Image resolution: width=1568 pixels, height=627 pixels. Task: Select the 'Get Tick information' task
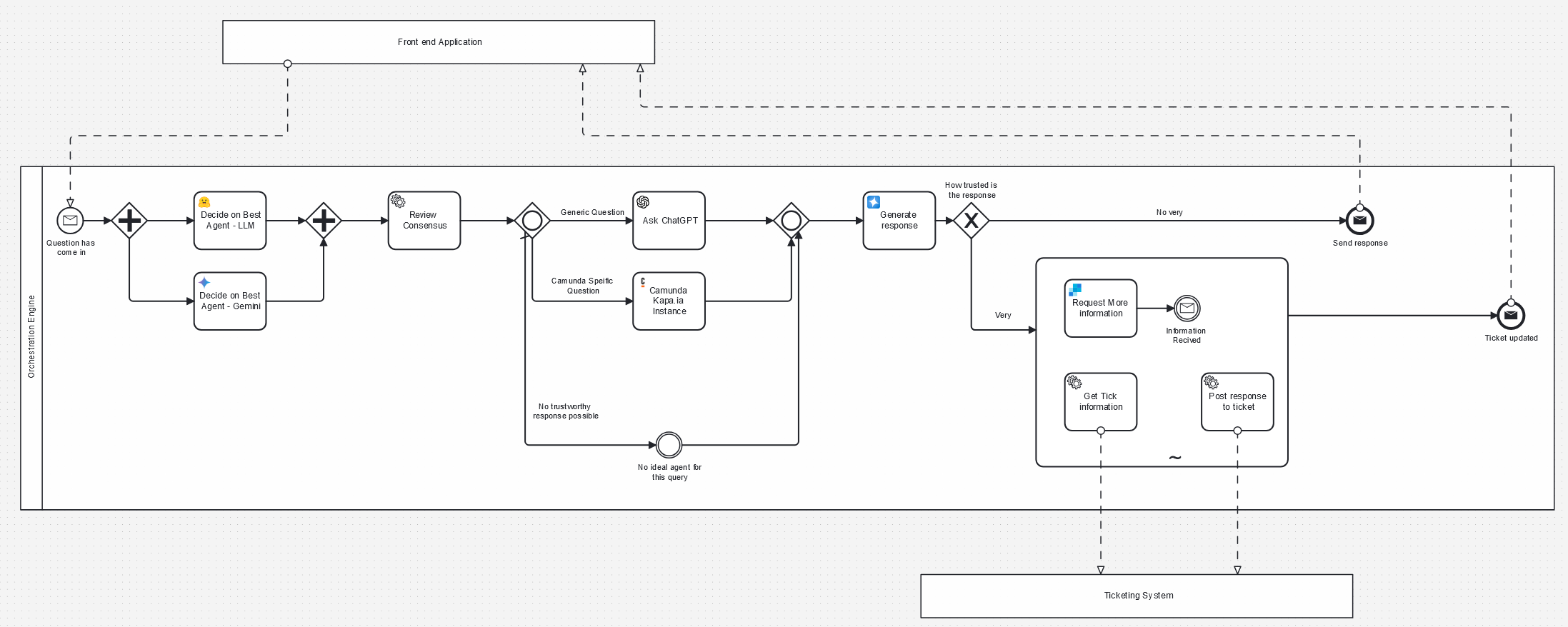pyautogui.click(x=1101, y=402)
